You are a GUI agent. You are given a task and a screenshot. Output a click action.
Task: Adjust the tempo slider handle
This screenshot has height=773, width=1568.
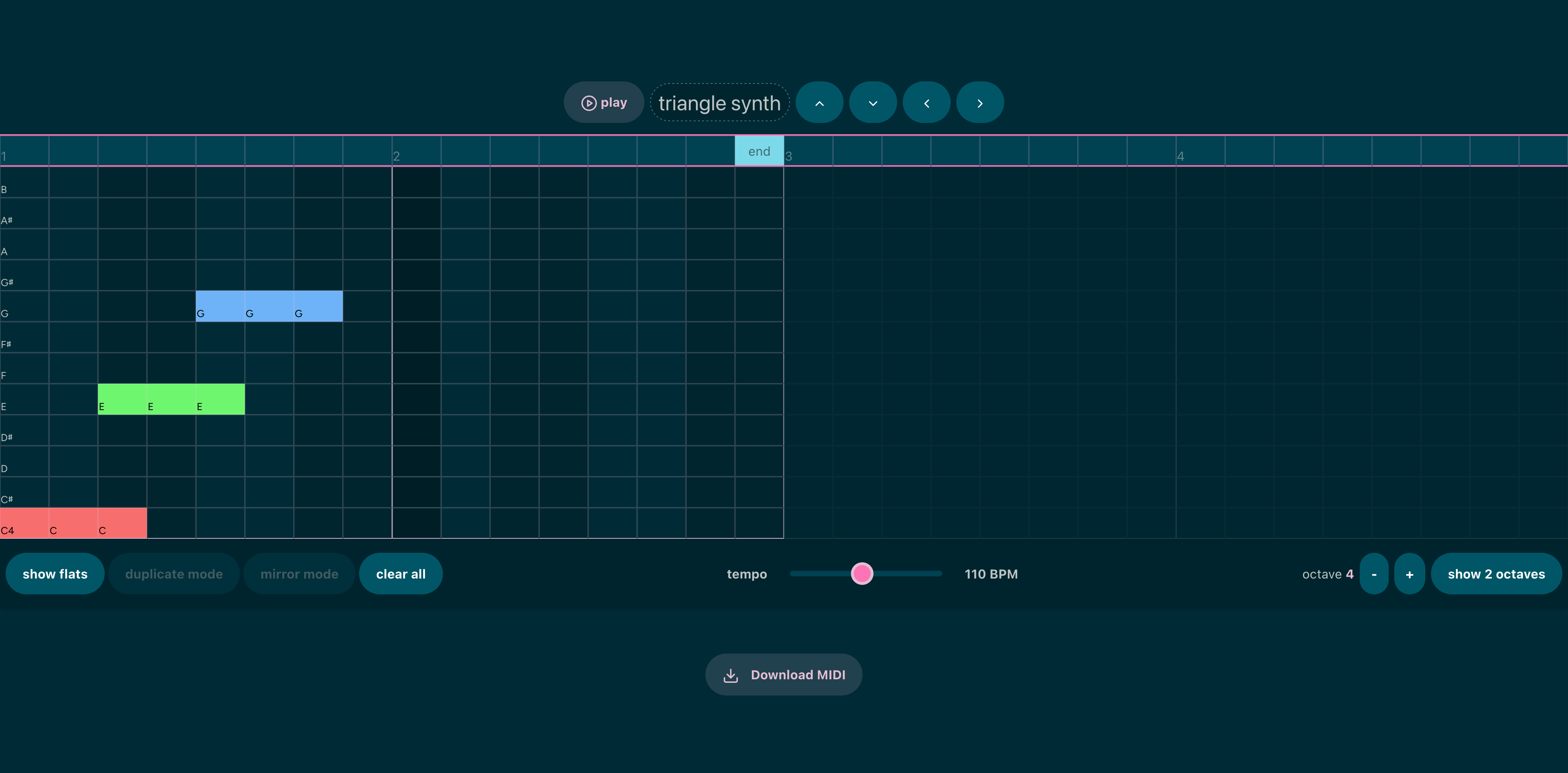862,574
